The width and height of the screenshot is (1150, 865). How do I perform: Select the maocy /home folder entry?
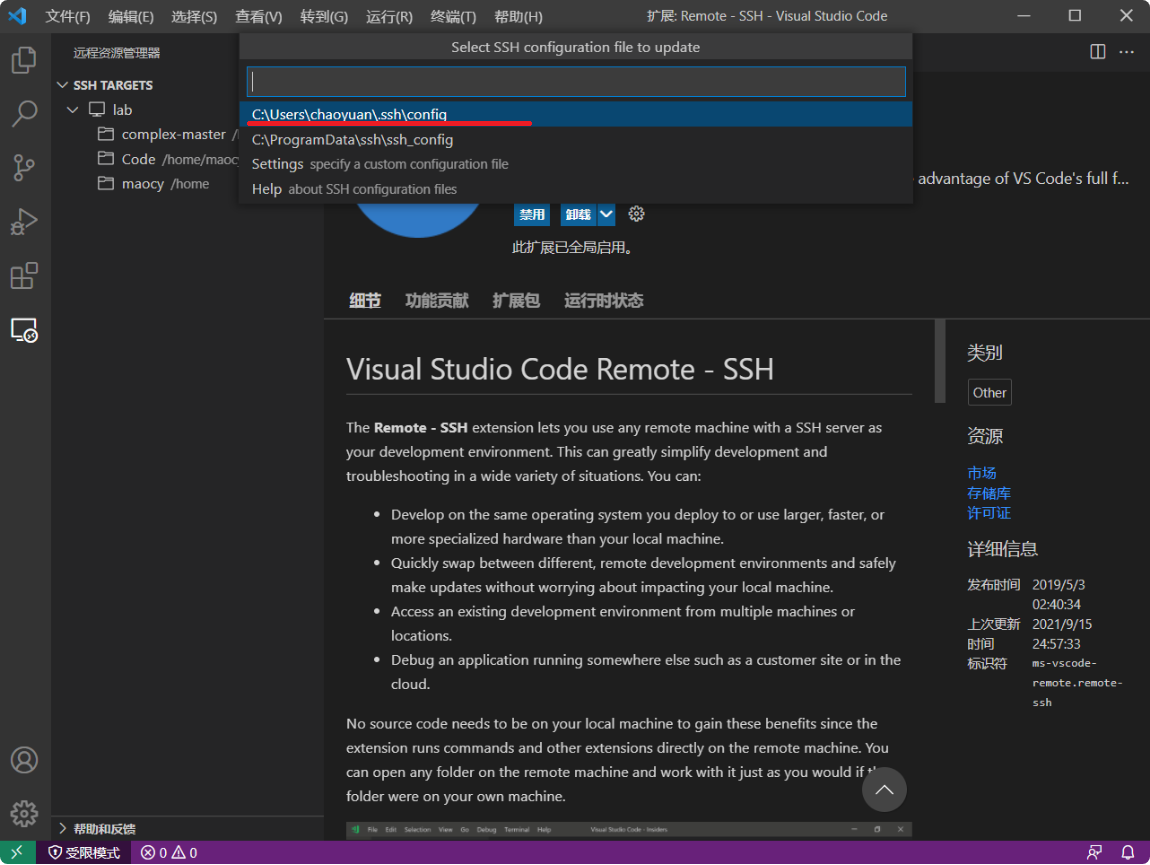(153, 184)
